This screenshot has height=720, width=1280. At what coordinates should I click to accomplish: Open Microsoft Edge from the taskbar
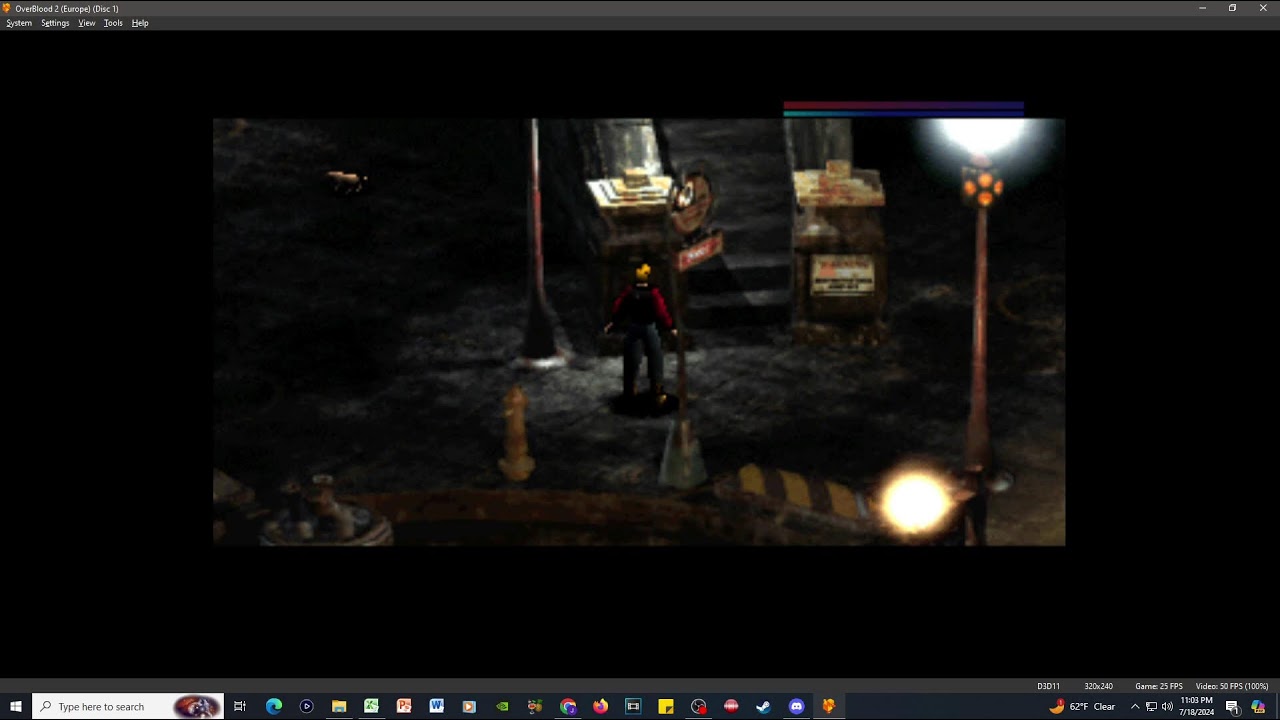(x=274, y=706)
